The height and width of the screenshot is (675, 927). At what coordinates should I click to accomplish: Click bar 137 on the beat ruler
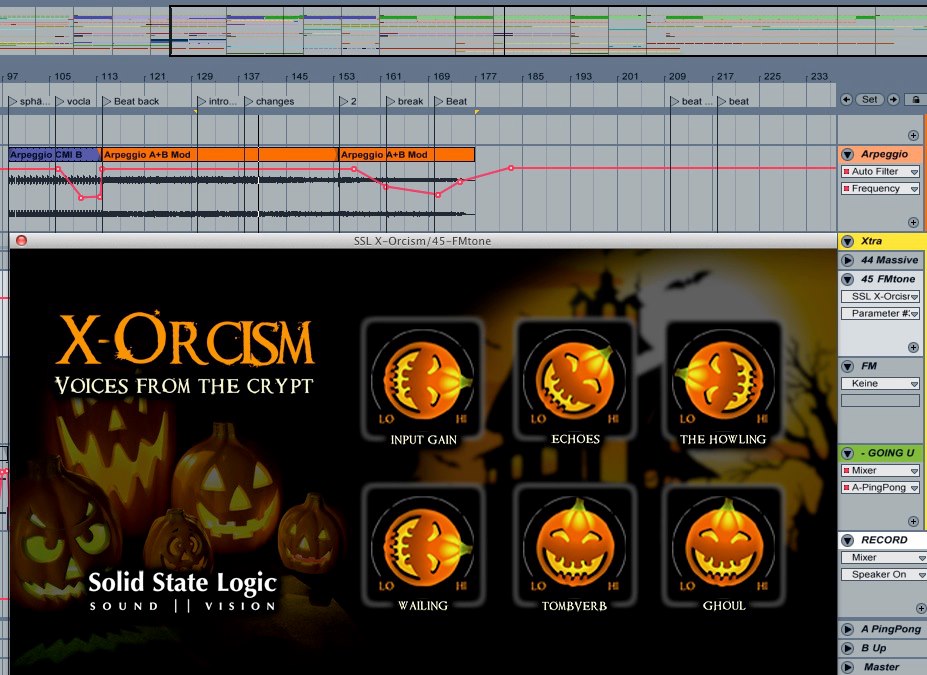(x=251, y=76)
